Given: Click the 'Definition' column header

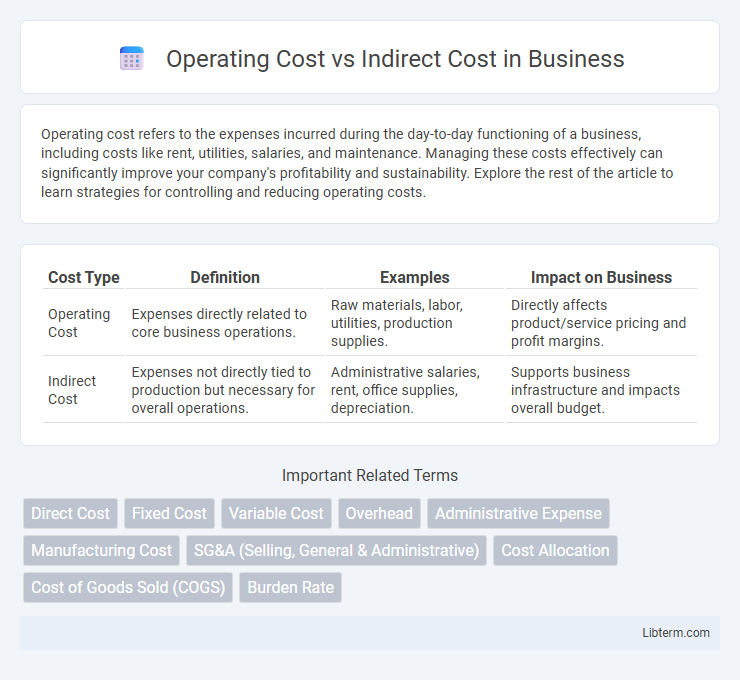Looking at the screenshot, I should pyautogui.click(x=225, y=277).
